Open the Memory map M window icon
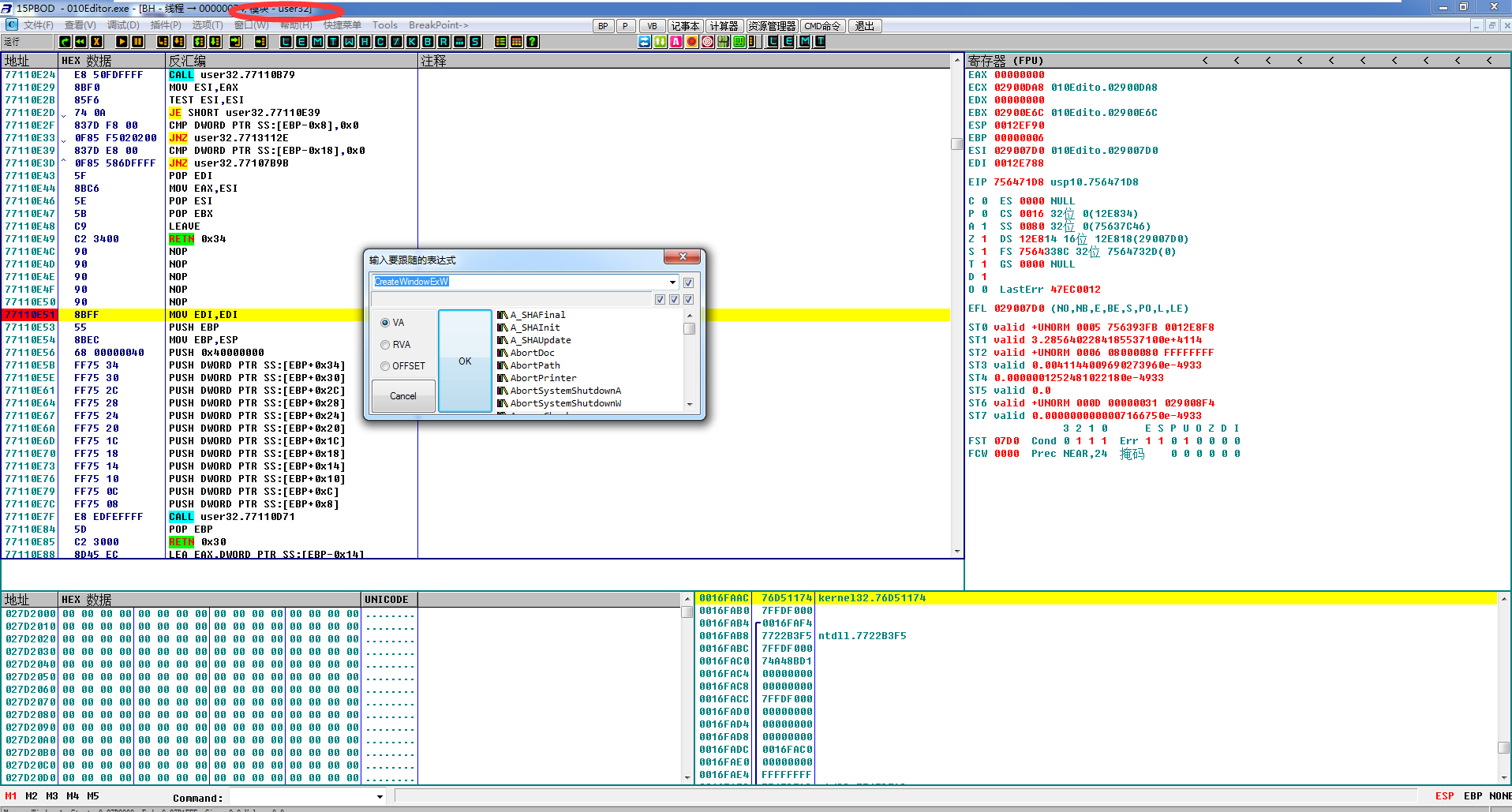The image size is (1512, 812). coord(317,42)
